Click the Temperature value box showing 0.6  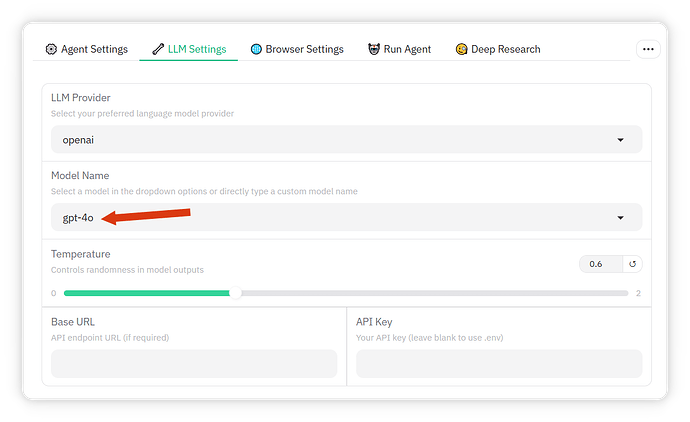pos(601,264)
